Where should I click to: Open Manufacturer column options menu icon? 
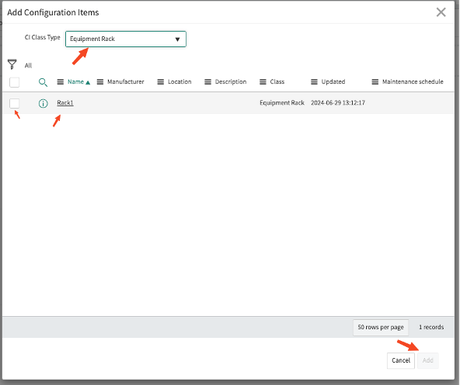click(100, 82)
